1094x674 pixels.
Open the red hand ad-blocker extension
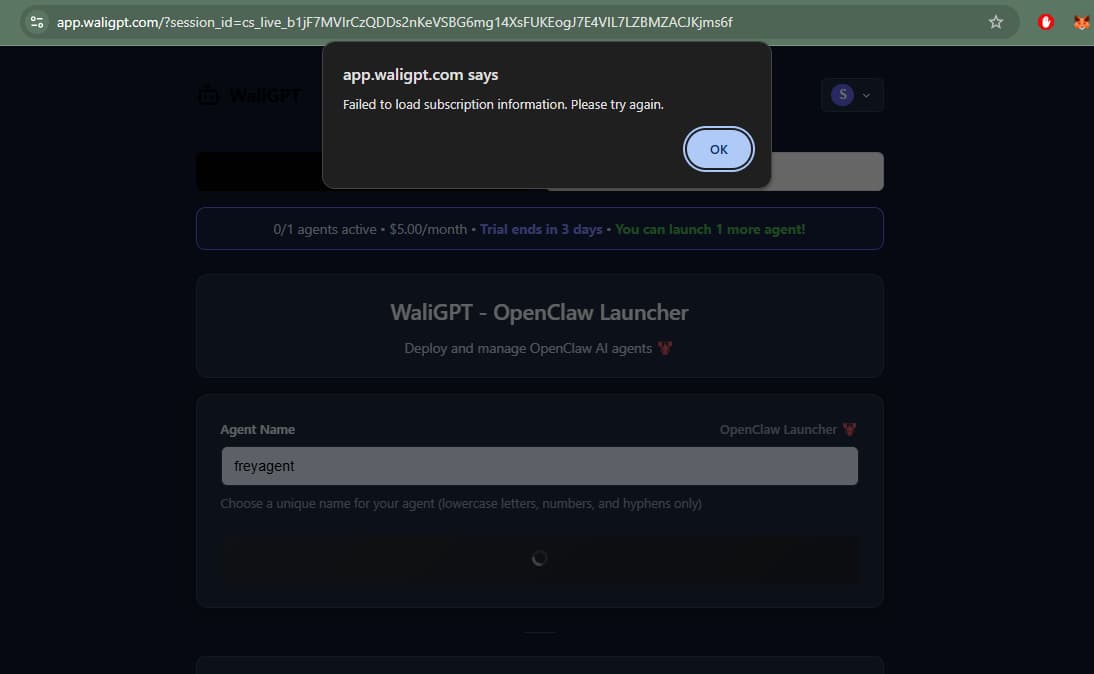(1046, 22)
